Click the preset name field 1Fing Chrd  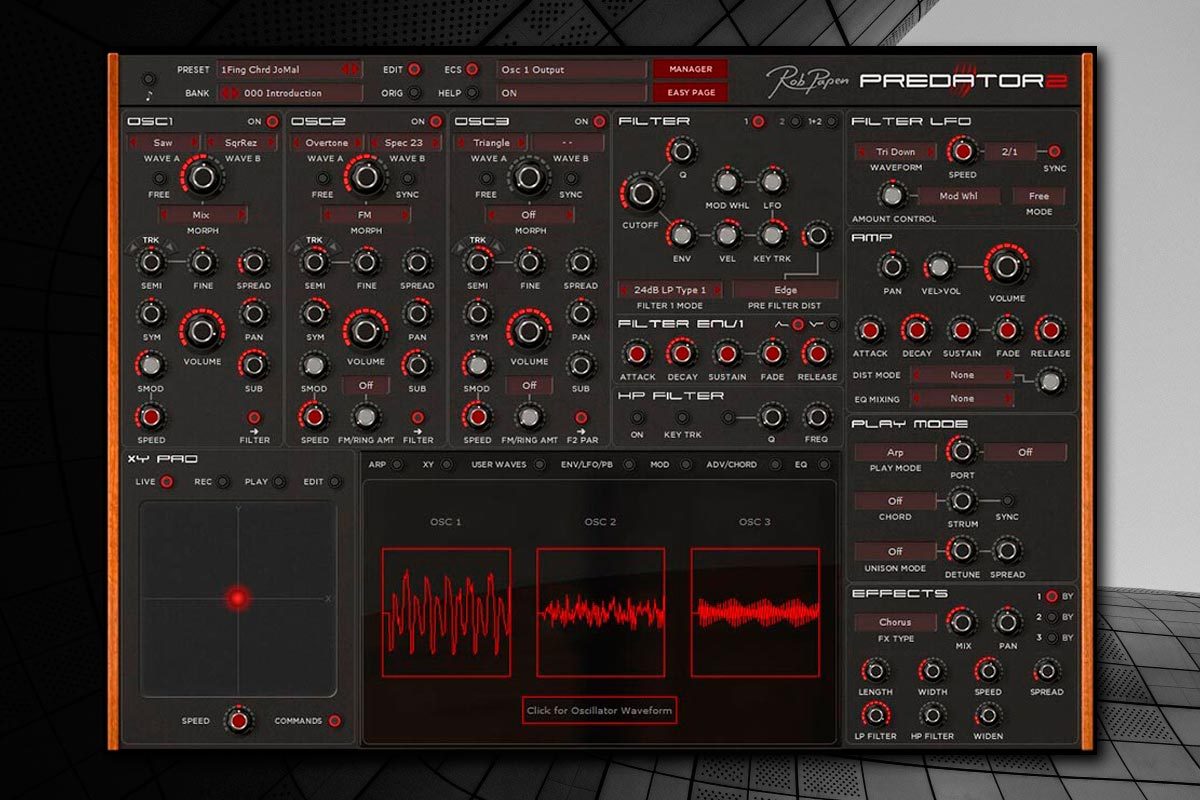[289, 70]
